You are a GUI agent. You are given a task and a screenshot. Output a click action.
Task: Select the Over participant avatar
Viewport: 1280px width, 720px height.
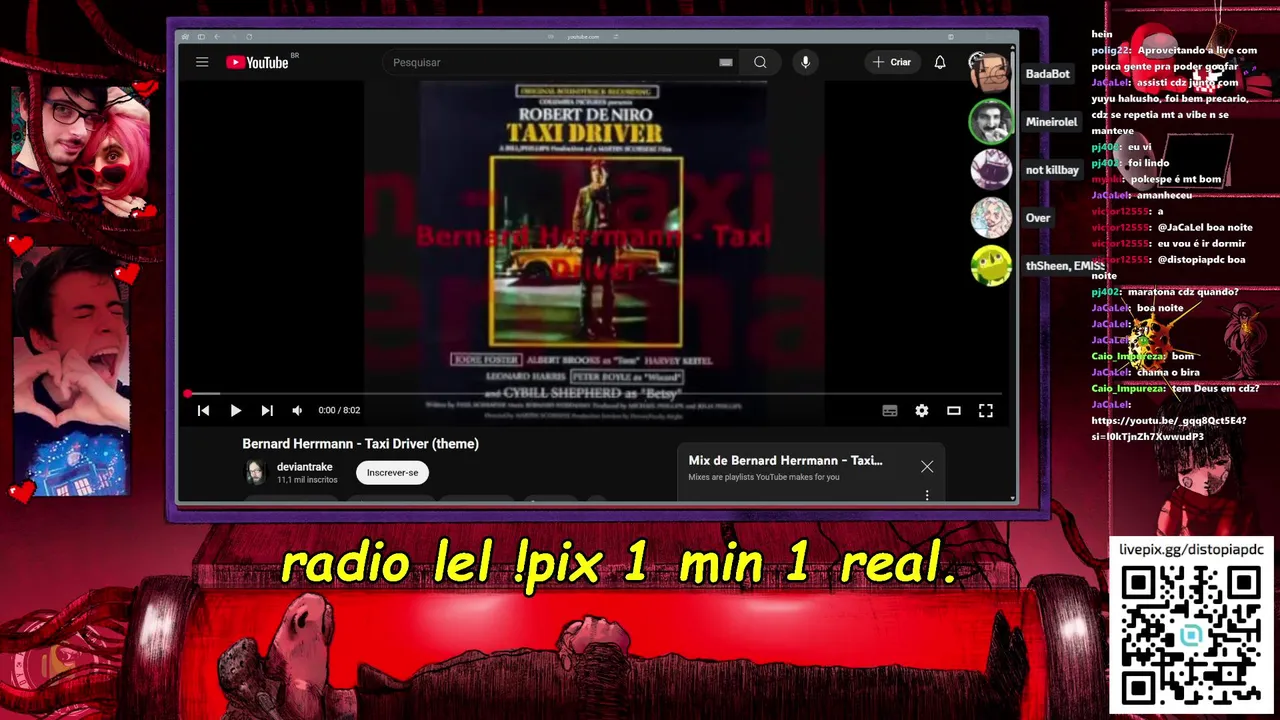[x=991, y=217]
